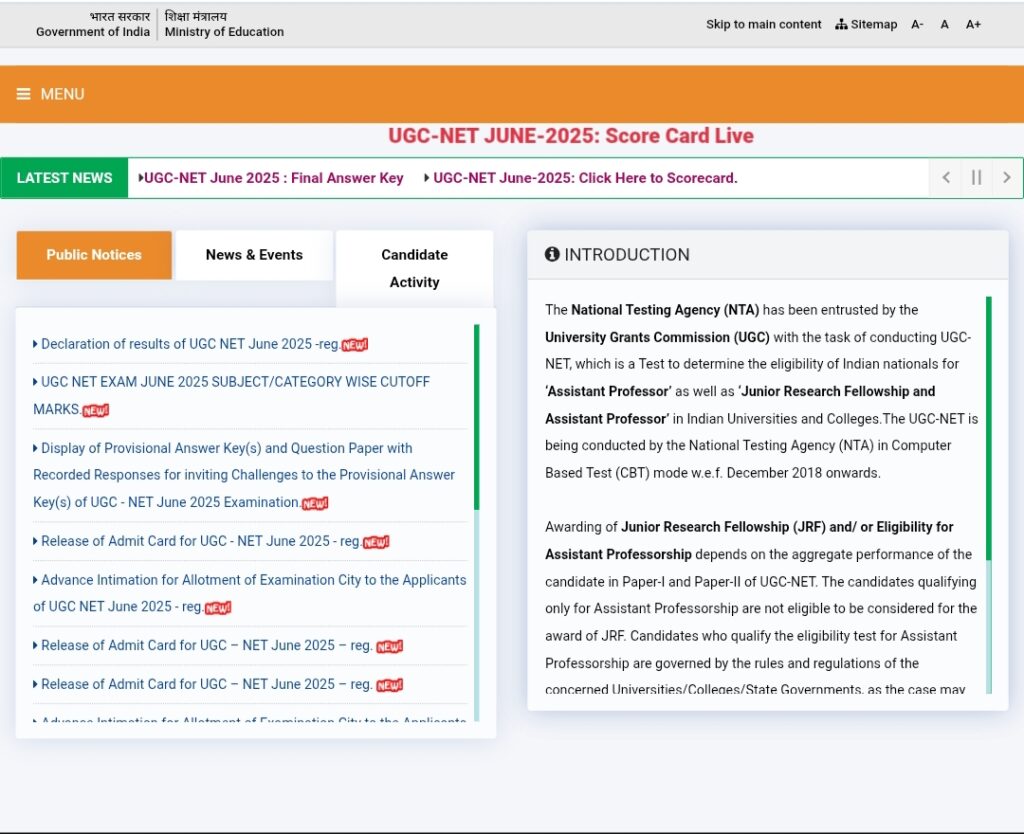1024x834 pixels.
Task: Click arrow bullet before Scorecard news item
Action: tap(427, 178)
